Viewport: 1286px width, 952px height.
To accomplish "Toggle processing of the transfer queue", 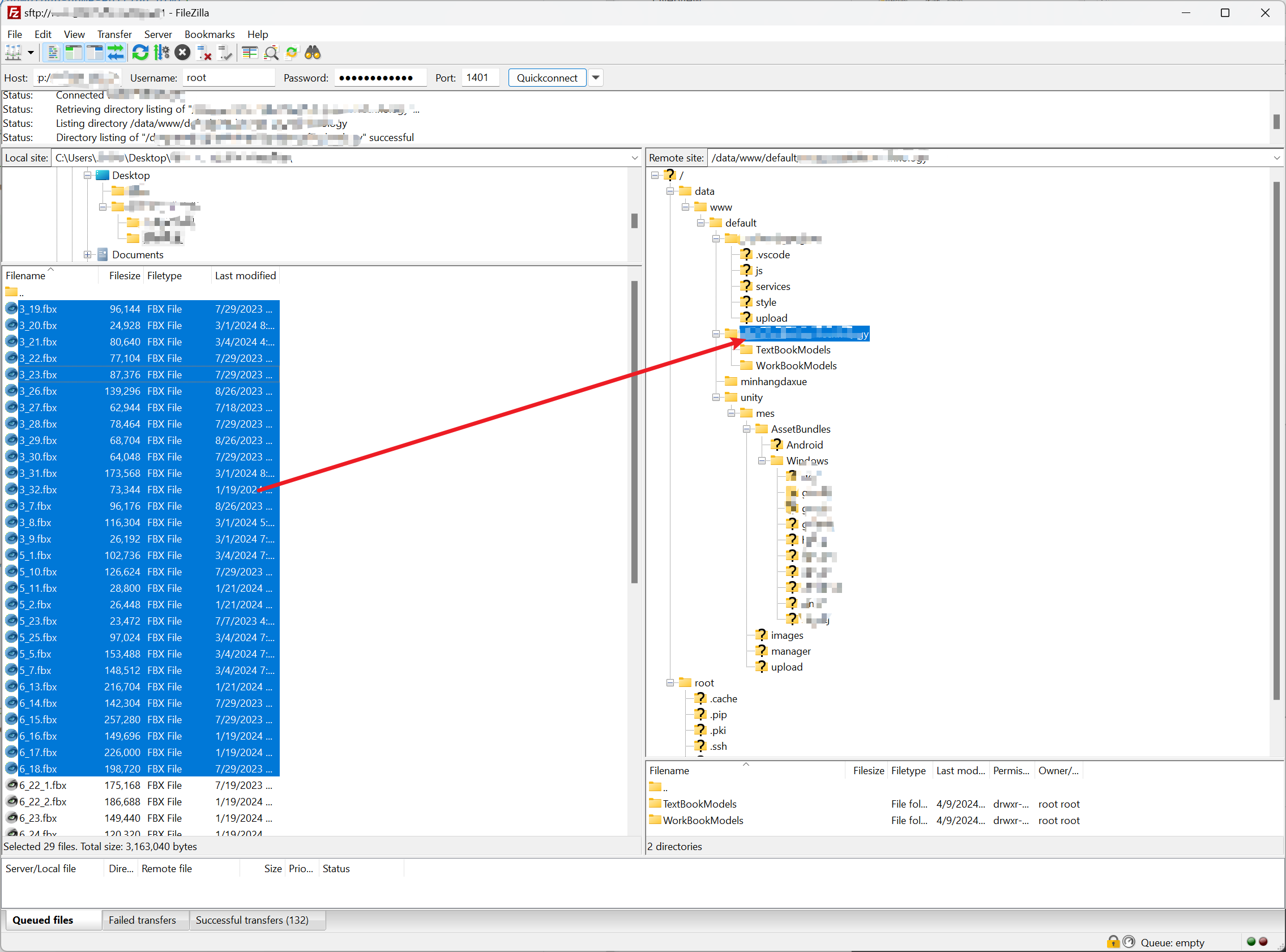I will click(161, 53).
